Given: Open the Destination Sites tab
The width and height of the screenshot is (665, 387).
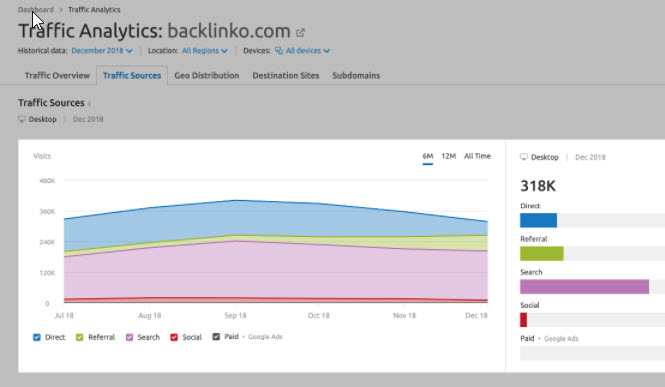Looking at the screenshot, I should (286, 75).
